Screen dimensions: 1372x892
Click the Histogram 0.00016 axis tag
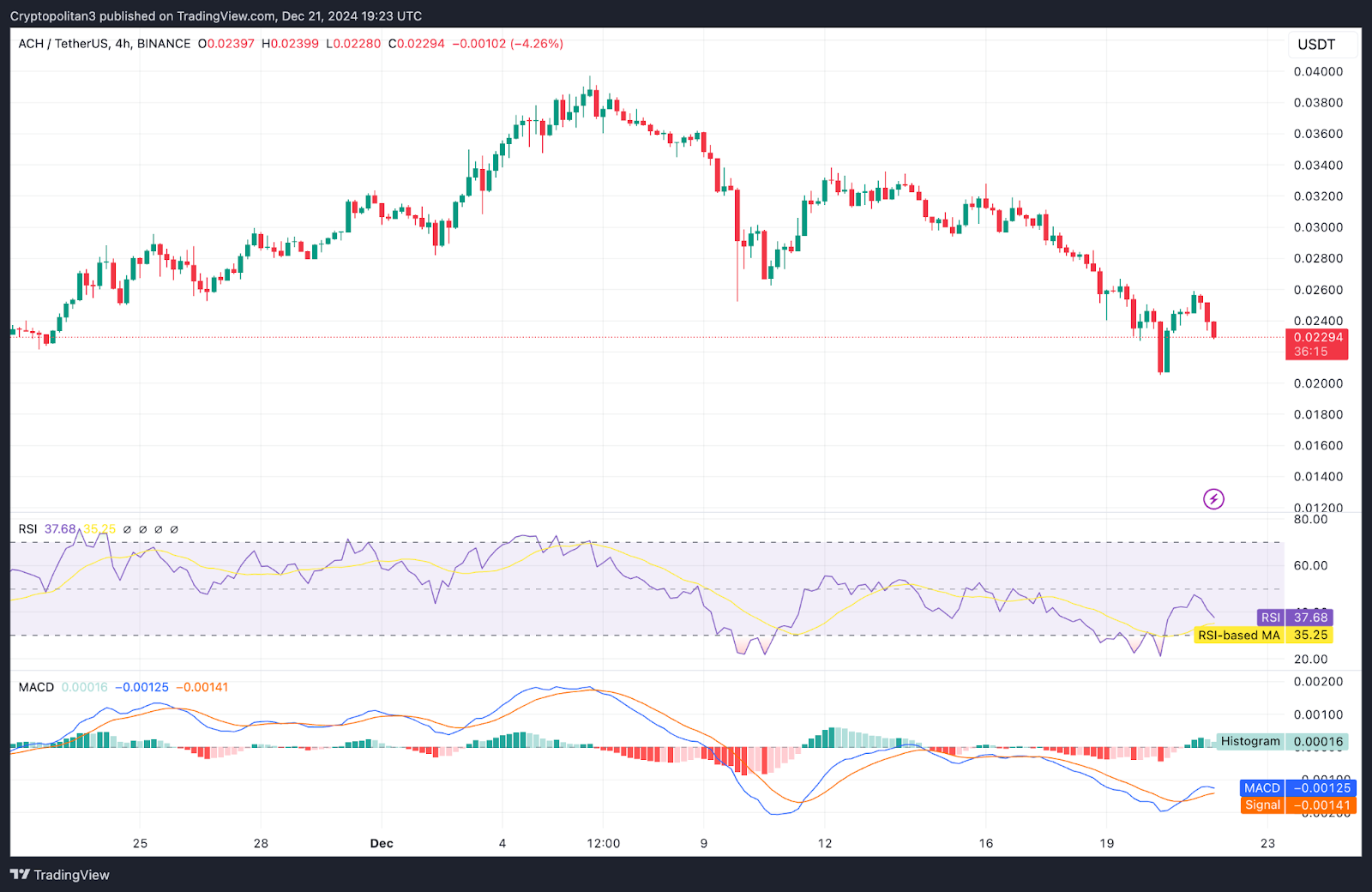click(x=1282, y=742)
